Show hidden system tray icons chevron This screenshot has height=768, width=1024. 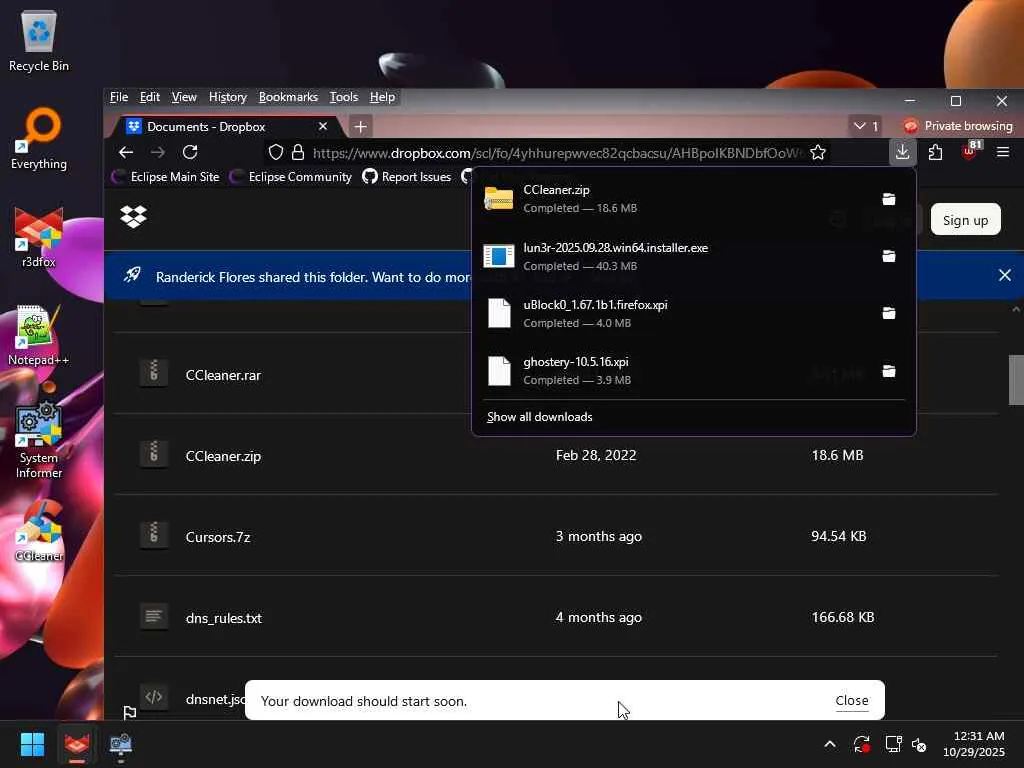click(829, 744)
